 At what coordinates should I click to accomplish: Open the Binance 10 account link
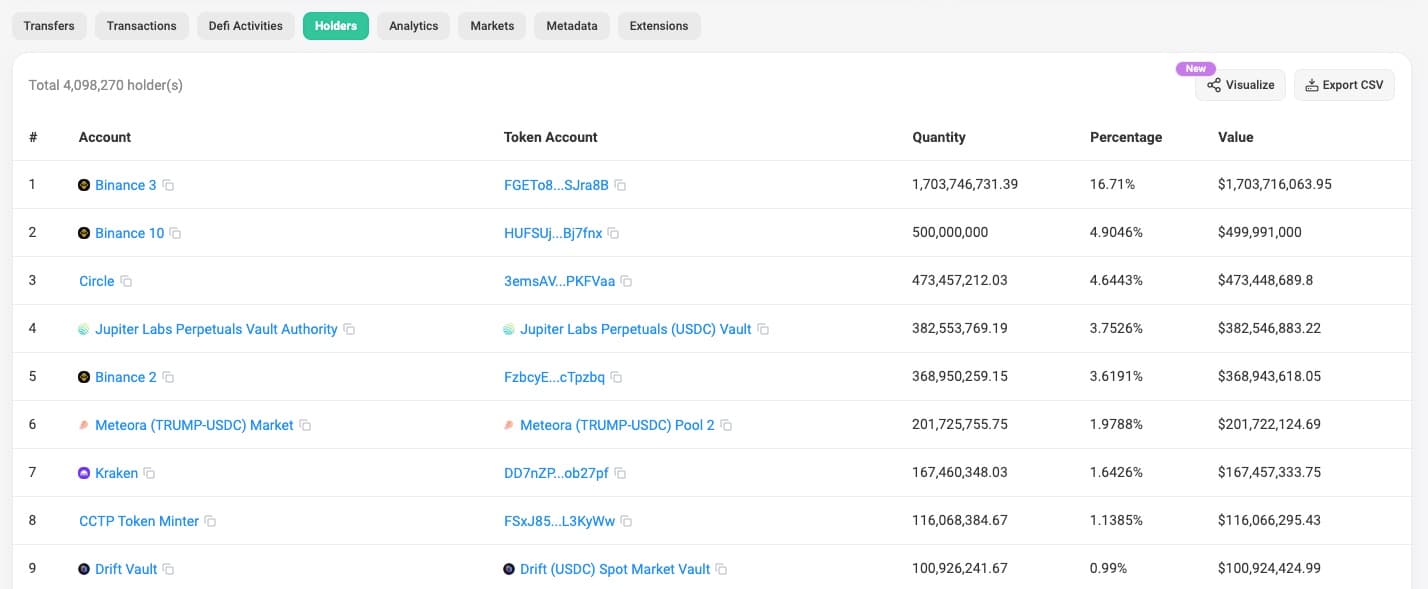[x=129, y=233]
